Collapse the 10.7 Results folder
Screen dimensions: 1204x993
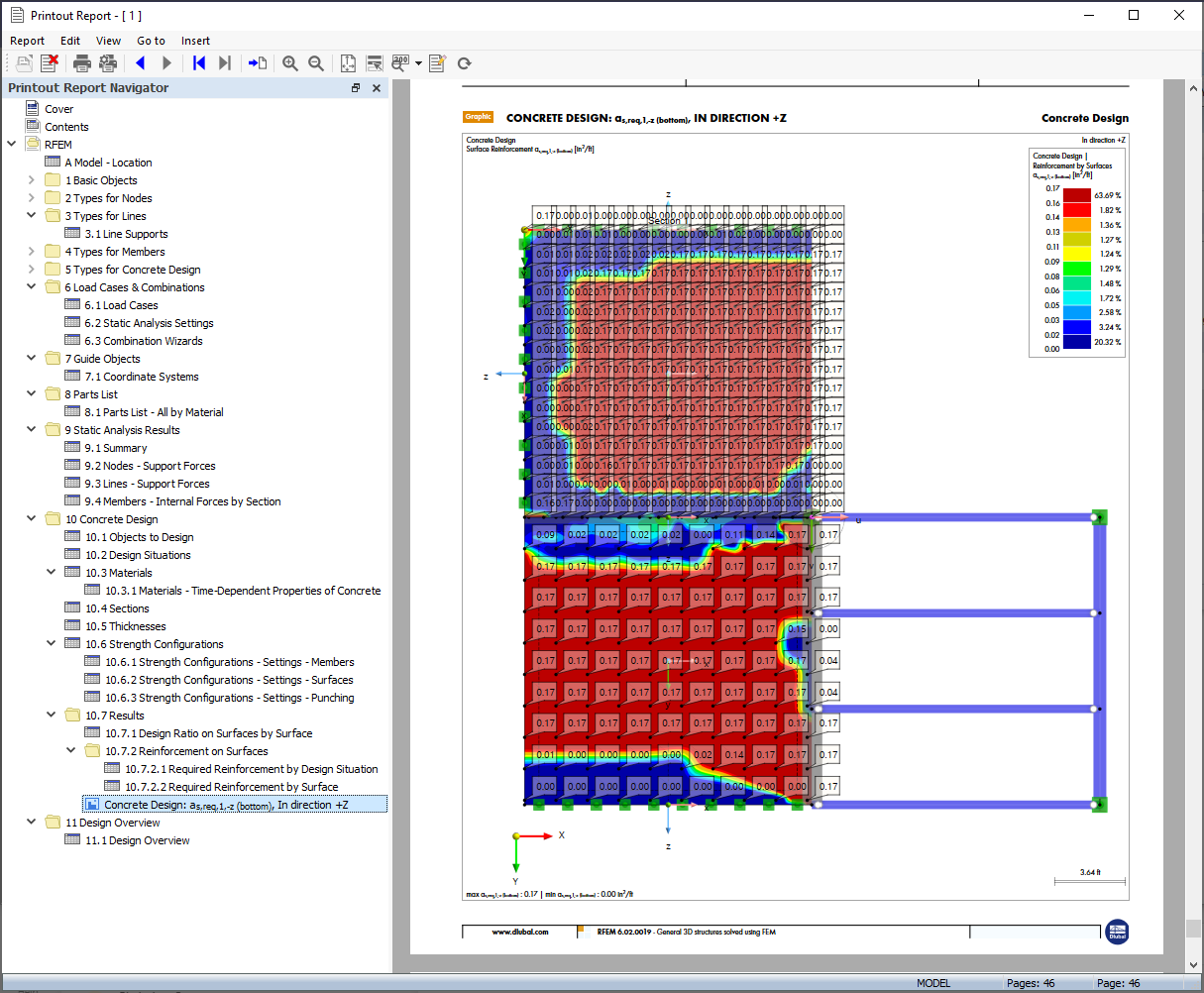[x=52, y=716]
